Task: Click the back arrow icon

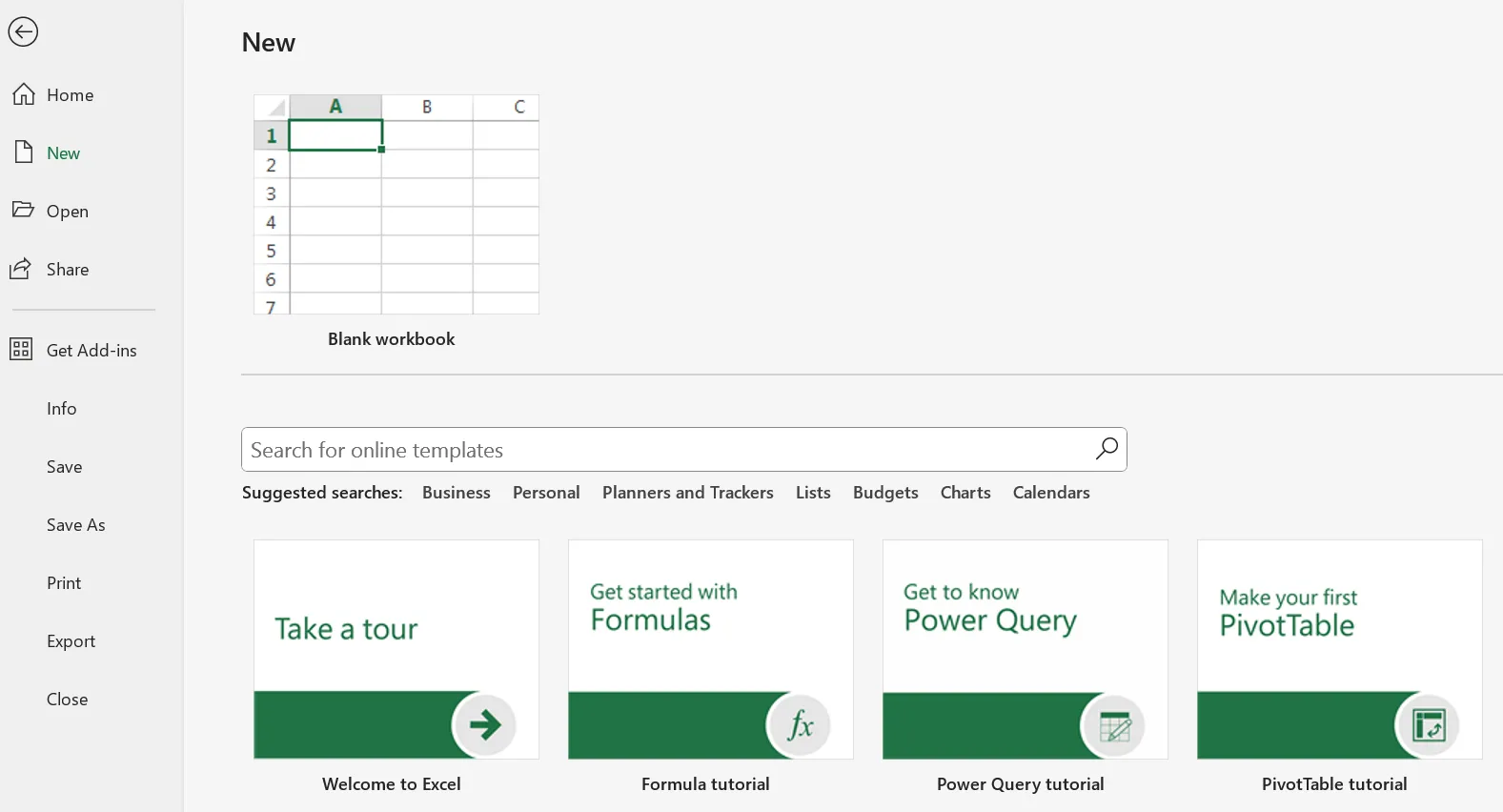Action: pos(23,31)
